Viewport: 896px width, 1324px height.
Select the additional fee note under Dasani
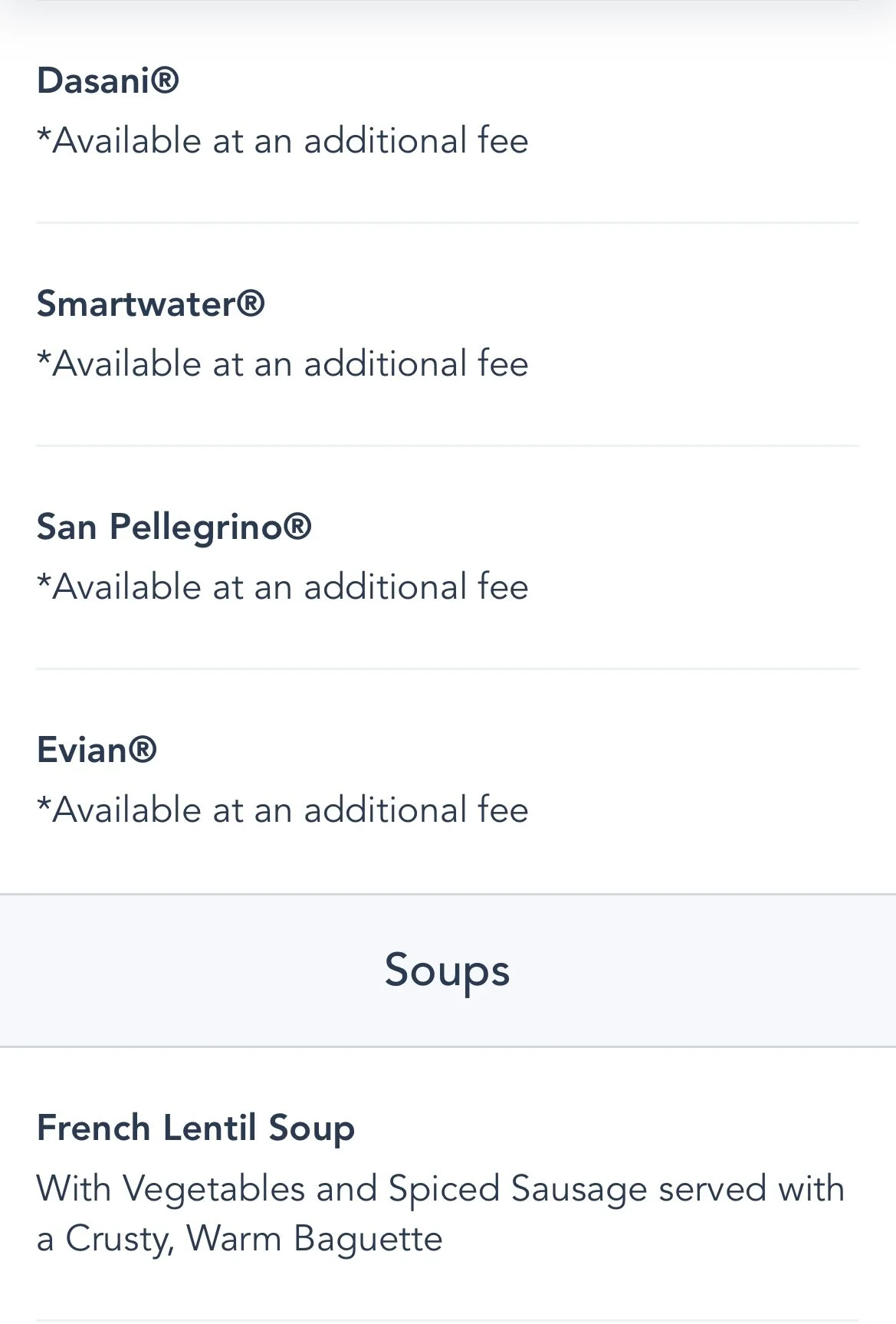coord(282,141)
